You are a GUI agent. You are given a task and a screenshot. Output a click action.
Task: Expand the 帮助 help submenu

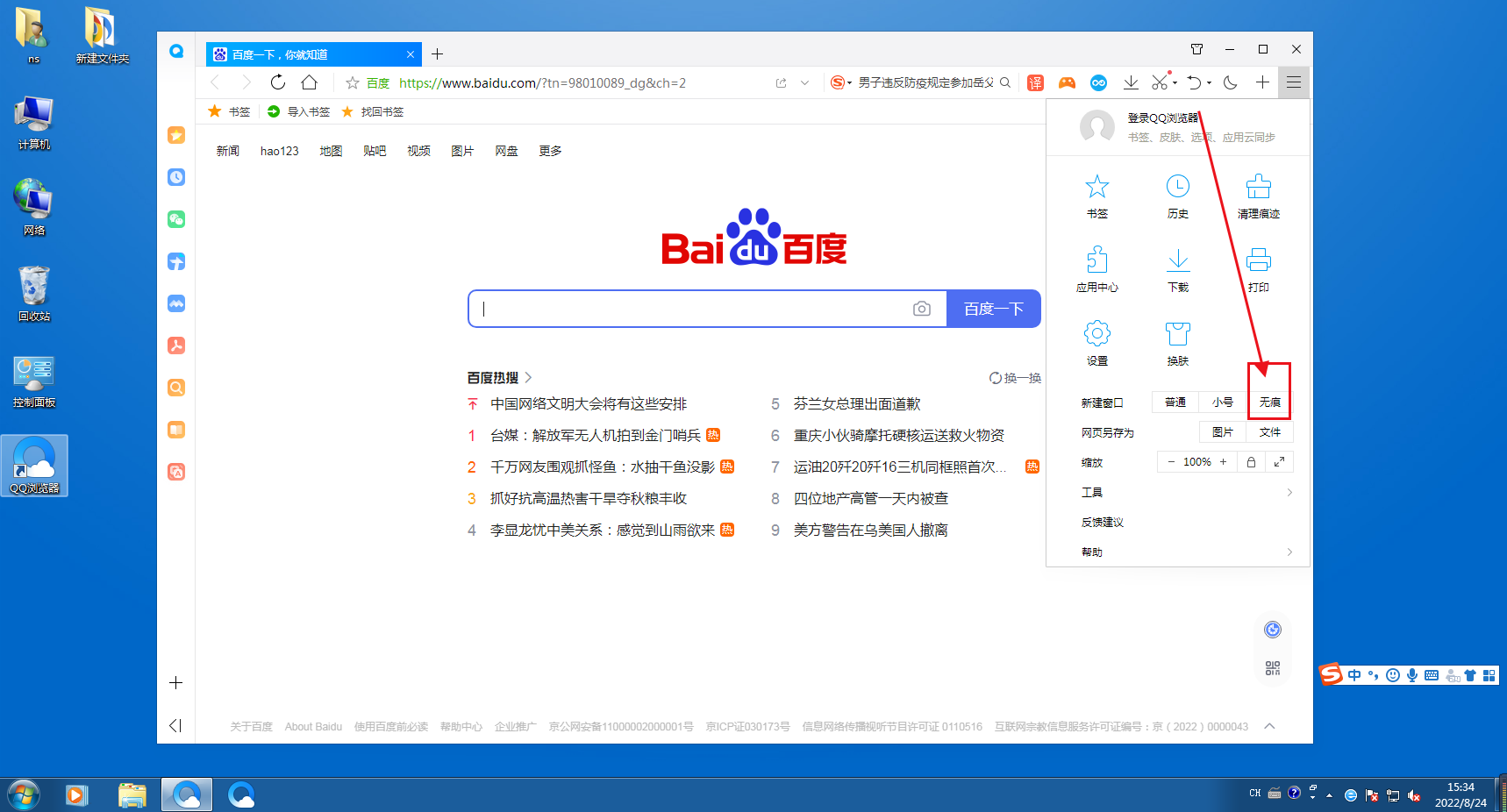(1289, 552)
